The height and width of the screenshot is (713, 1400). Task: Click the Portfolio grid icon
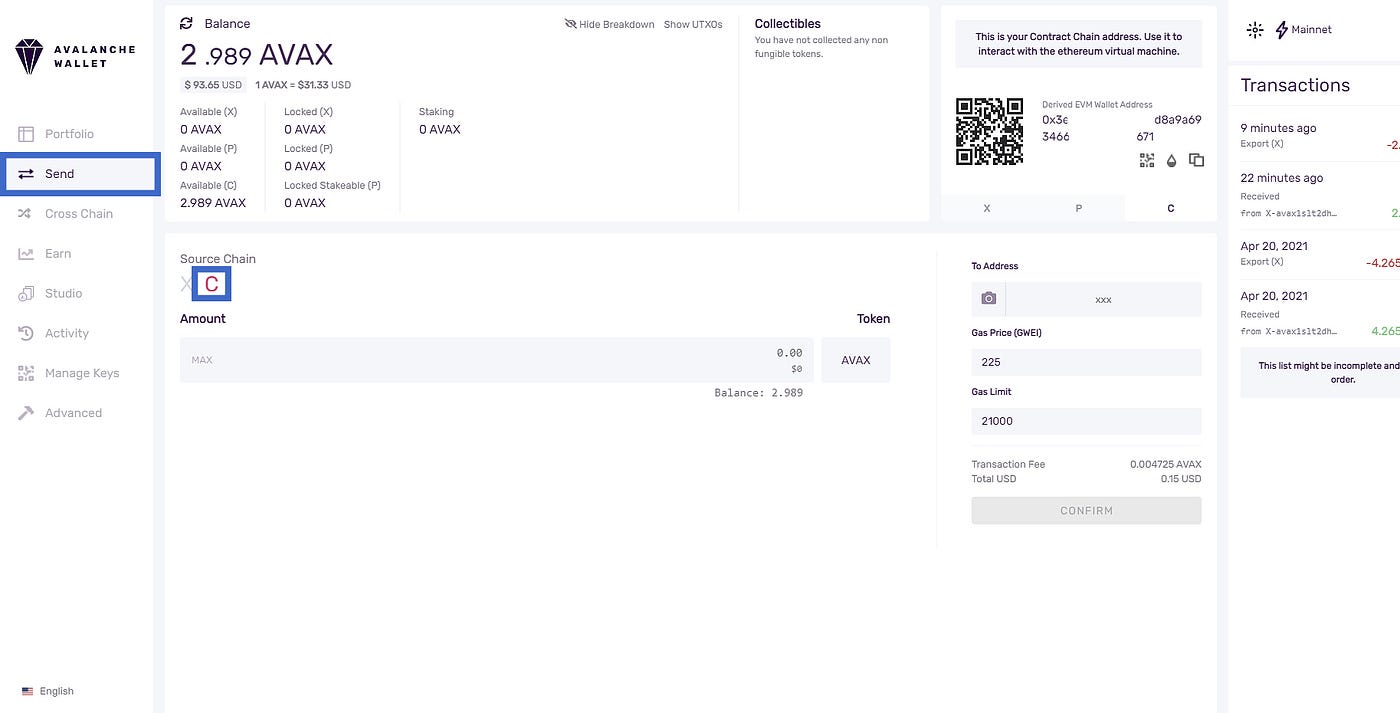(x=26, y=134)
